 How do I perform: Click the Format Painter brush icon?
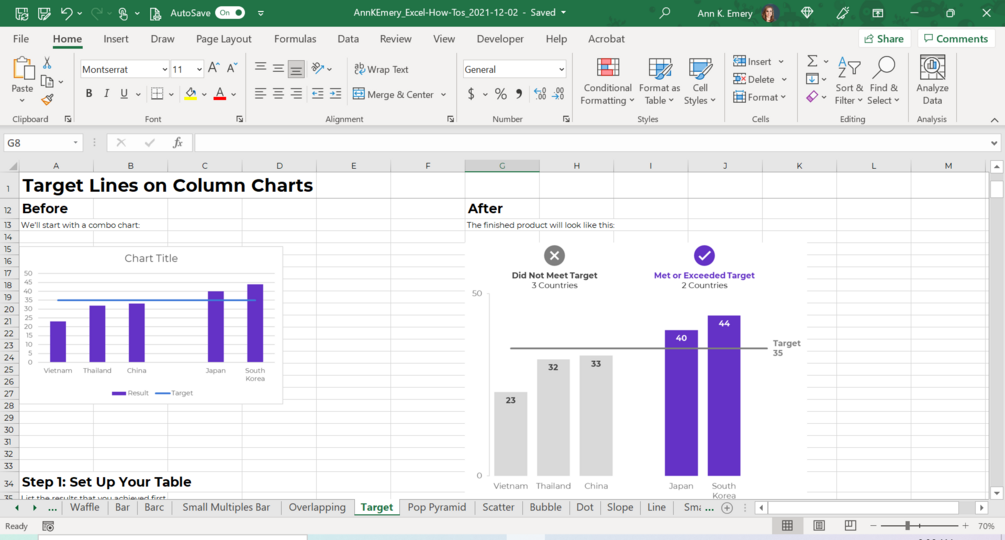click(x=47, y=99)
